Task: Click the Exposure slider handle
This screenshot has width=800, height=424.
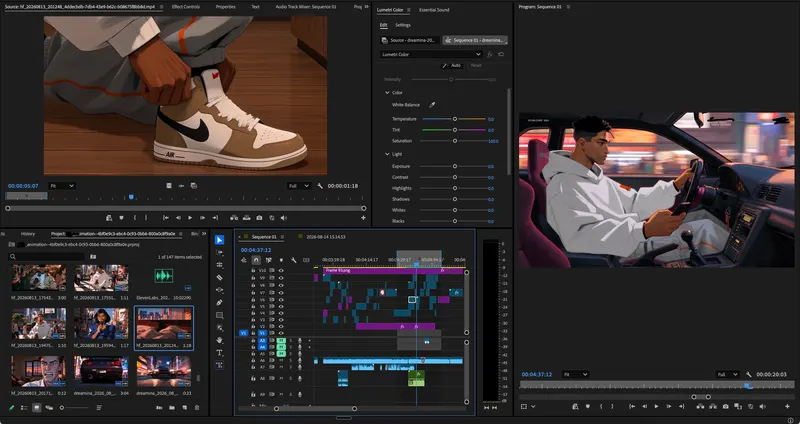Action: pyautogui.click(x=455, y=166)
